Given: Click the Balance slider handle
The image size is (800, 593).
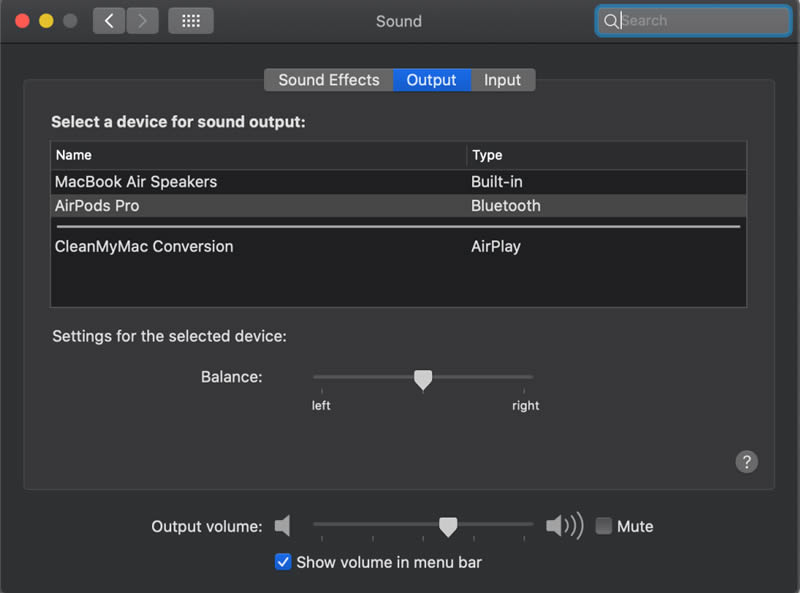Looking at the screenshot, I should tap(423, 380).
